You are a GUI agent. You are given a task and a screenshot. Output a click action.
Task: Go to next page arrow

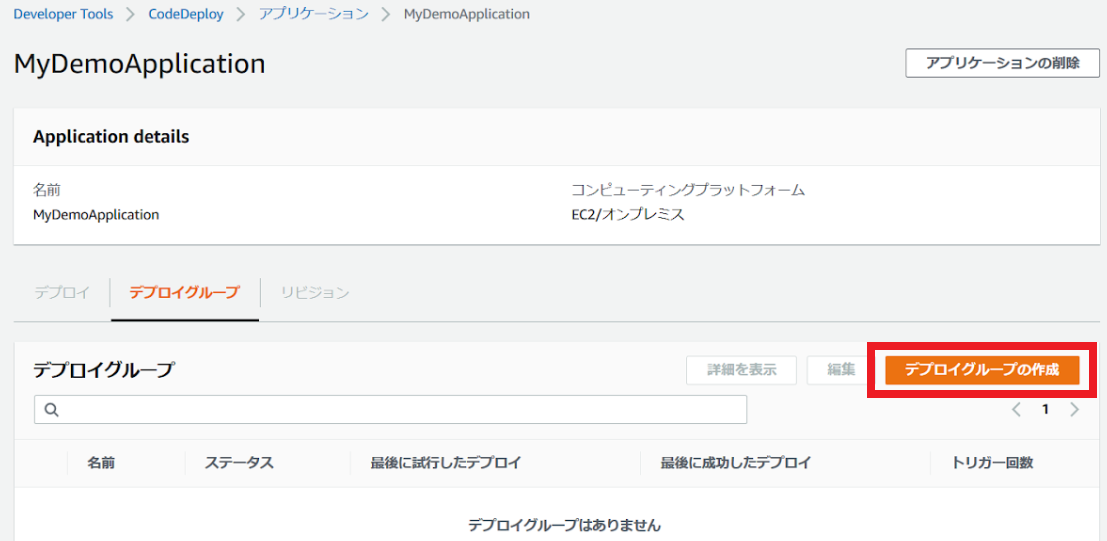click(1075, 410)
